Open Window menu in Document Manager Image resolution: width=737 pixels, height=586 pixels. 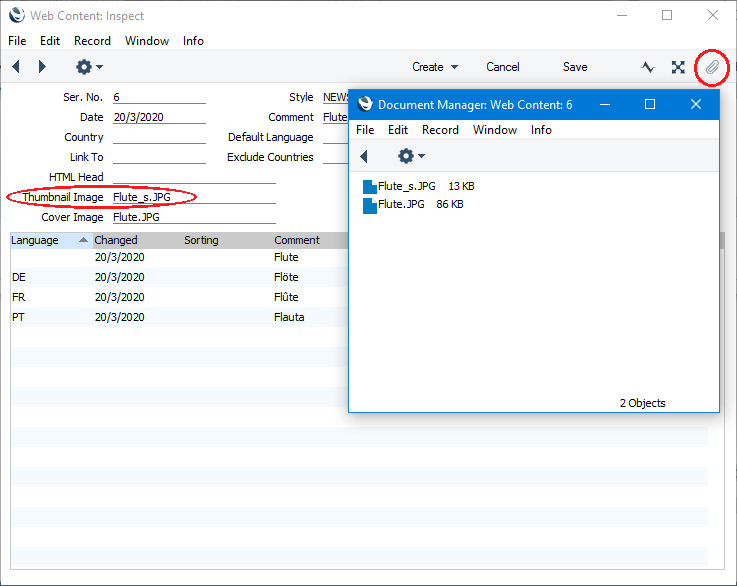click(494, 130)
